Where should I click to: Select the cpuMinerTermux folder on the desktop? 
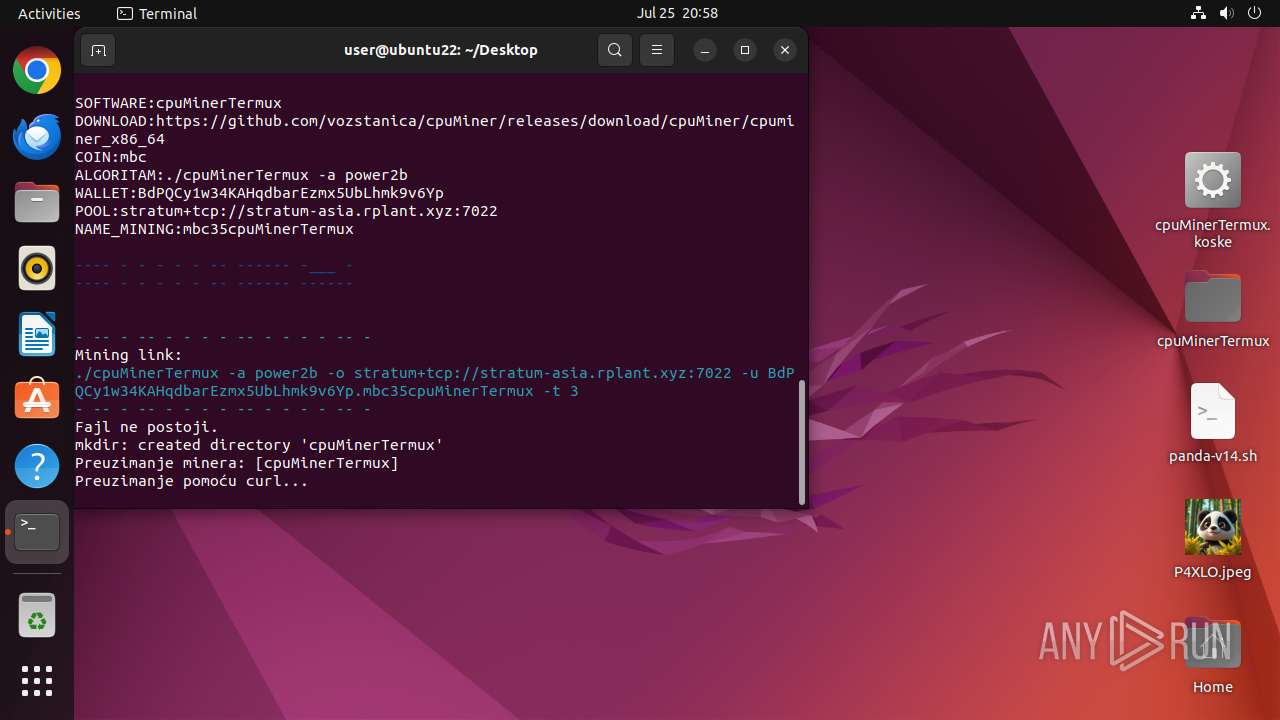click(x=1213, y=309)
